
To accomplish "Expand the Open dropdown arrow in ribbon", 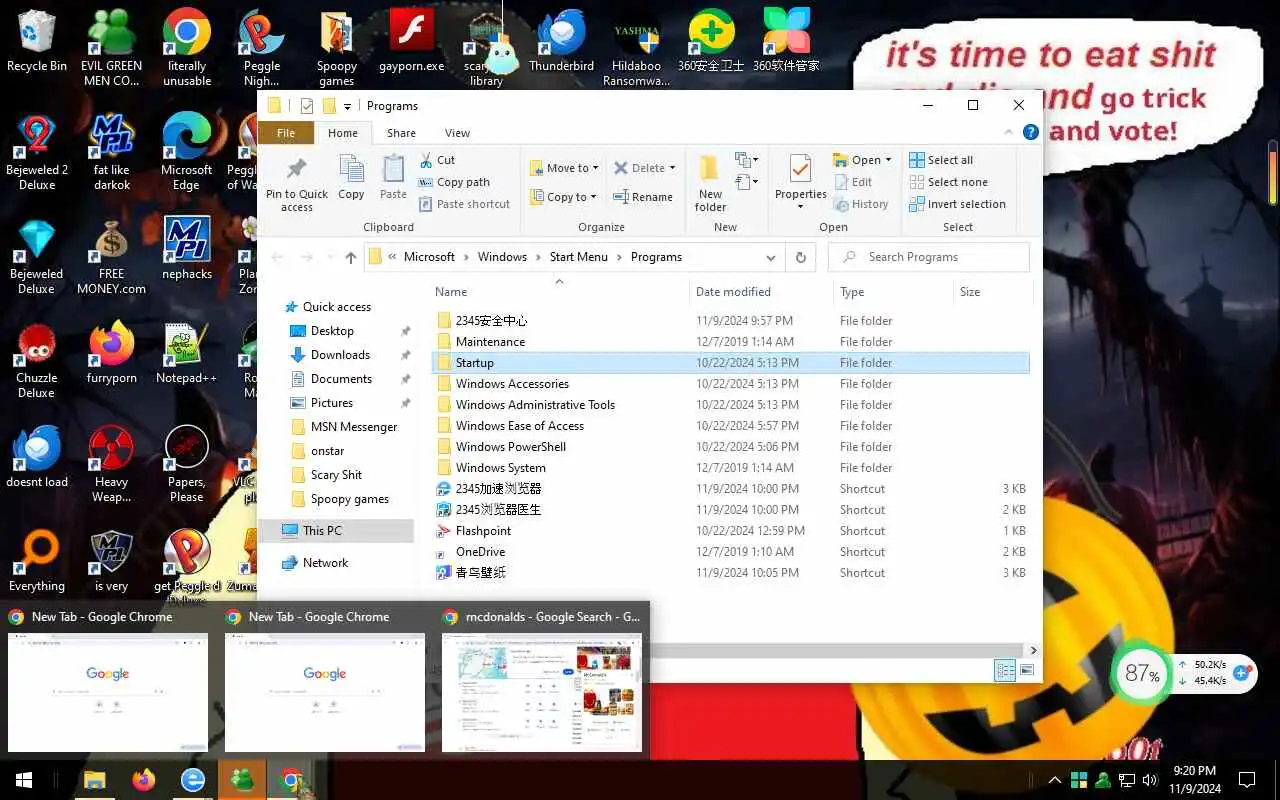I will point(888,160).
